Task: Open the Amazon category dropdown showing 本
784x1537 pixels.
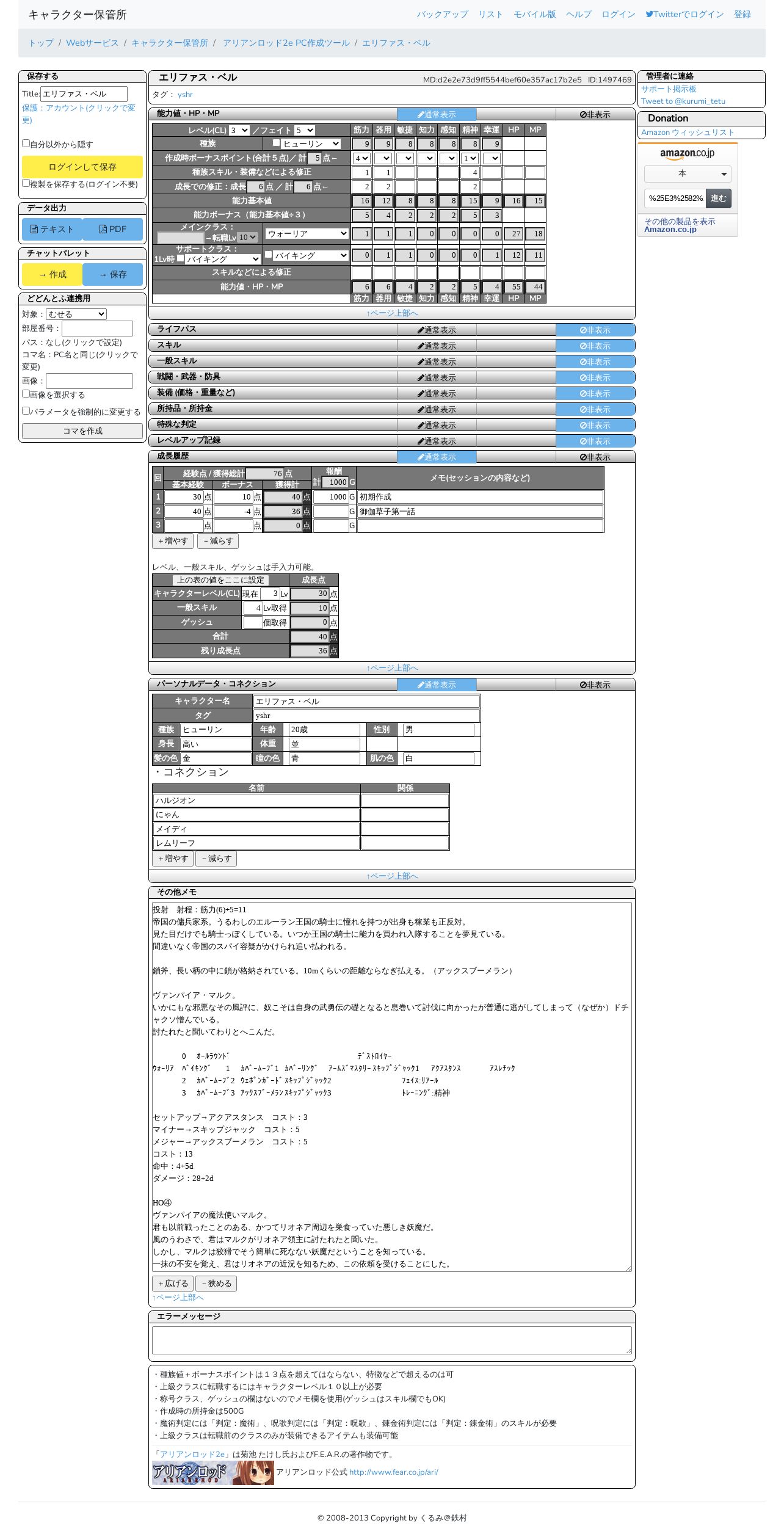Action: click(x=688, y=173)
